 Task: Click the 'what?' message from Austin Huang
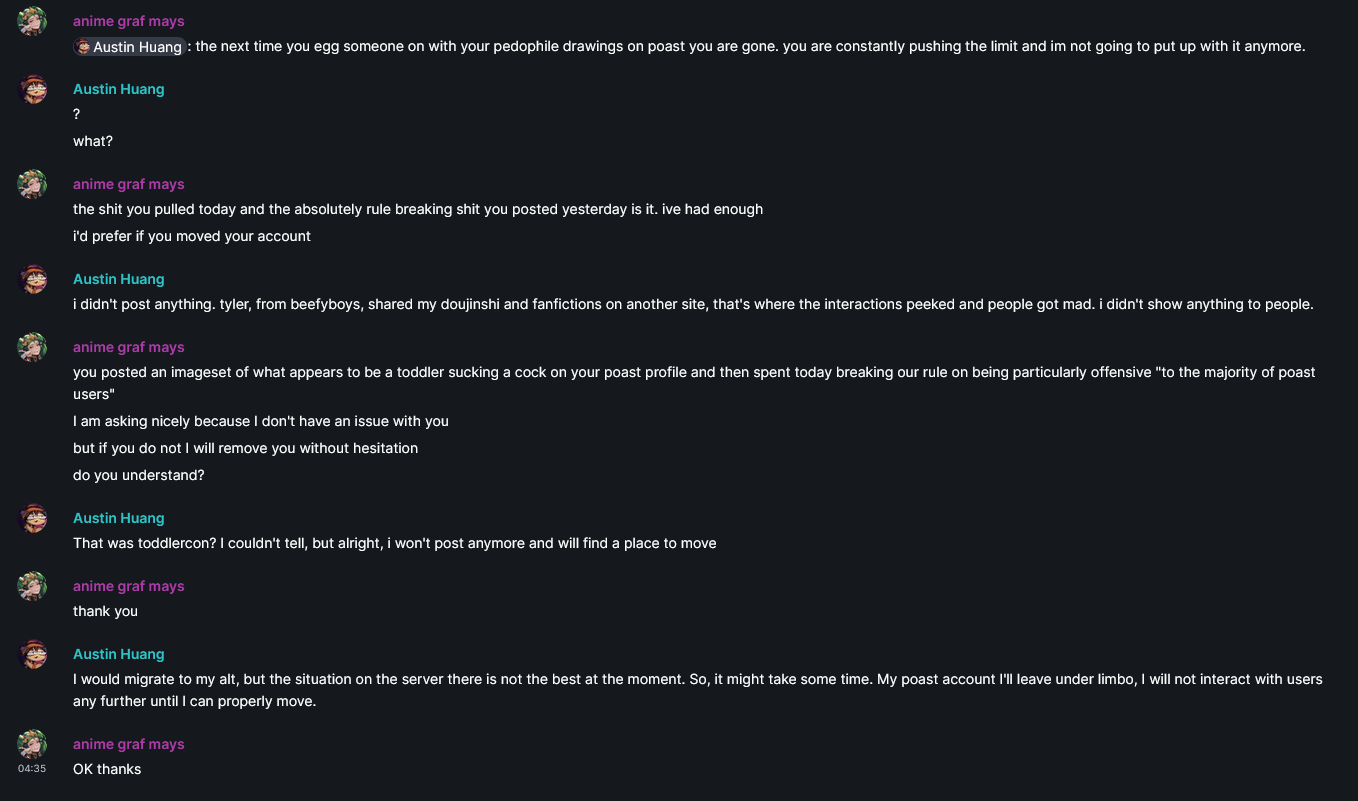[x=93, y=141]
